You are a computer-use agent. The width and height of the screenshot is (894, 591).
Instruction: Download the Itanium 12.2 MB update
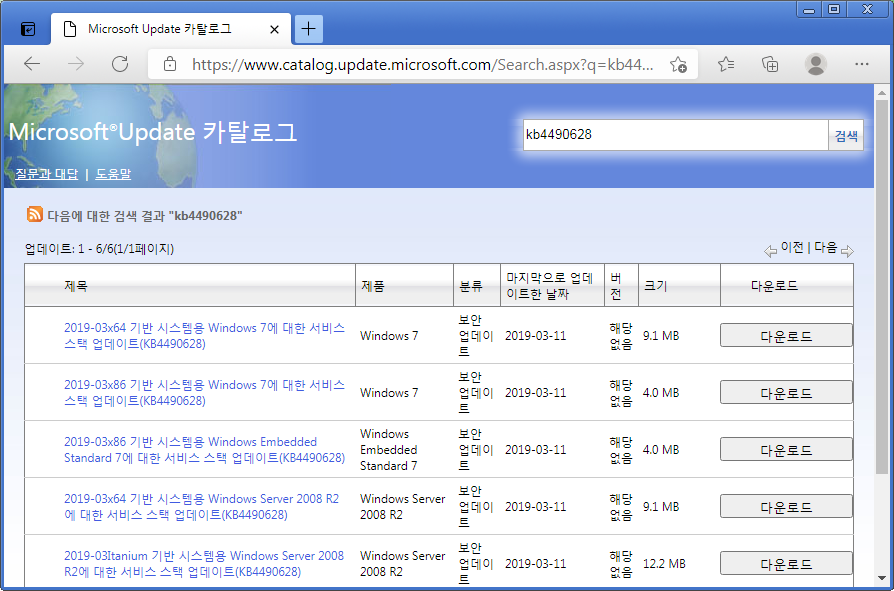tap(786, 564)
